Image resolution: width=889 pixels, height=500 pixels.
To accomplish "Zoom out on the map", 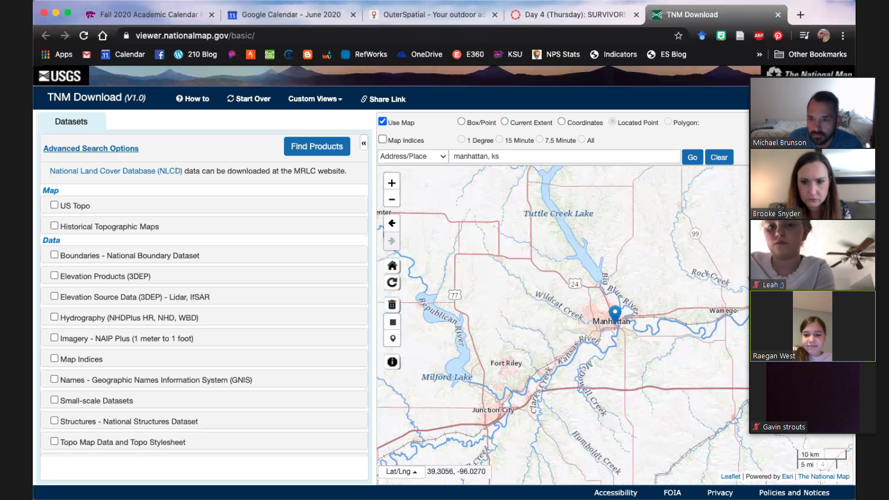I will 392,200.
